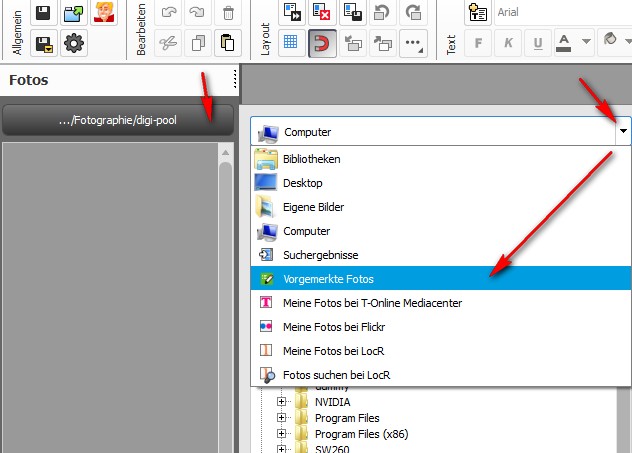The width and height of the screenshot is (632, 453).
Task: Click the paint bucket fill color icon
Action: 610,39
